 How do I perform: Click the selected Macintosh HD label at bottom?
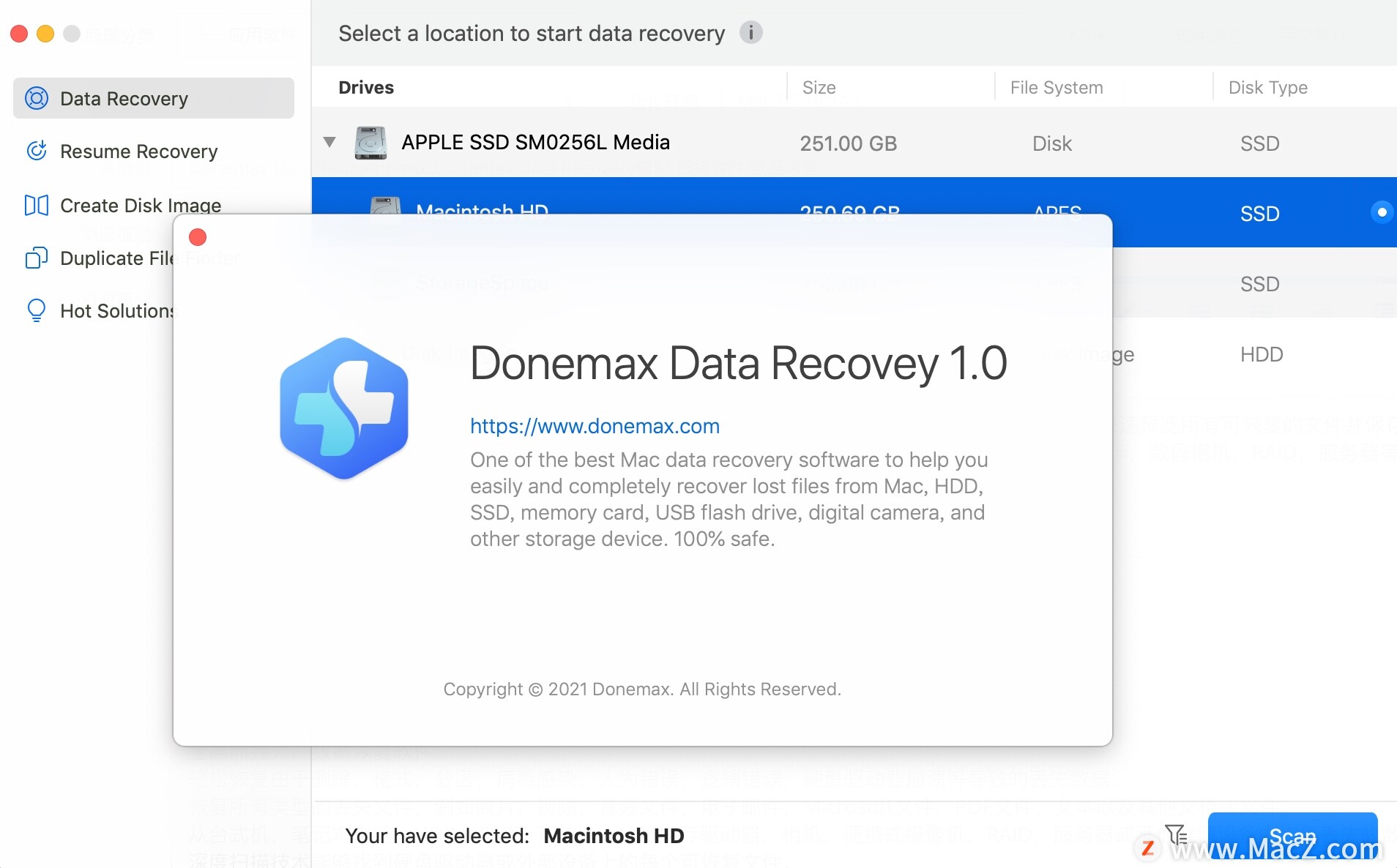click(614, 836)
